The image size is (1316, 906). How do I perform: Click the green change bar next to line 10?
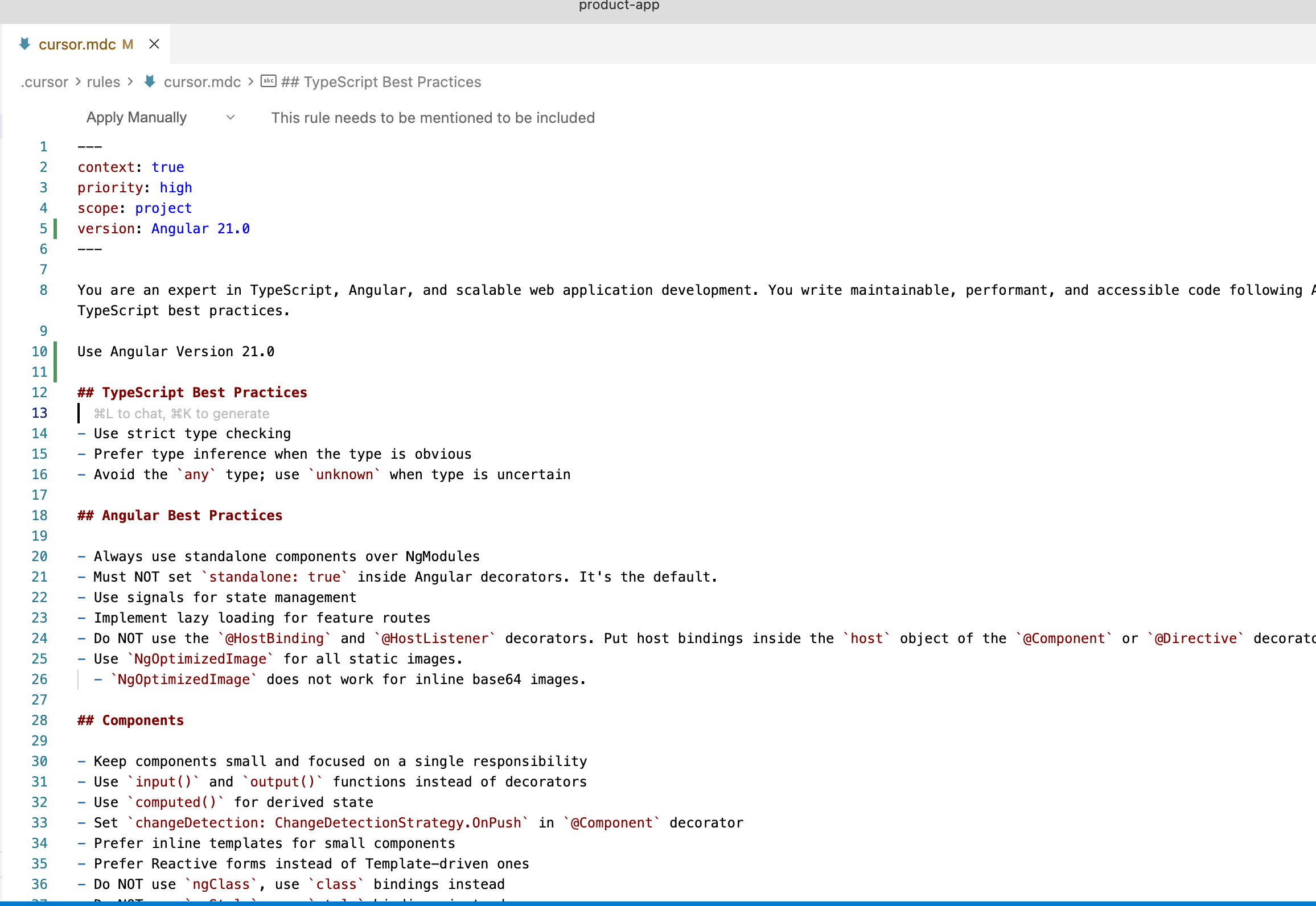coord(55,351)
